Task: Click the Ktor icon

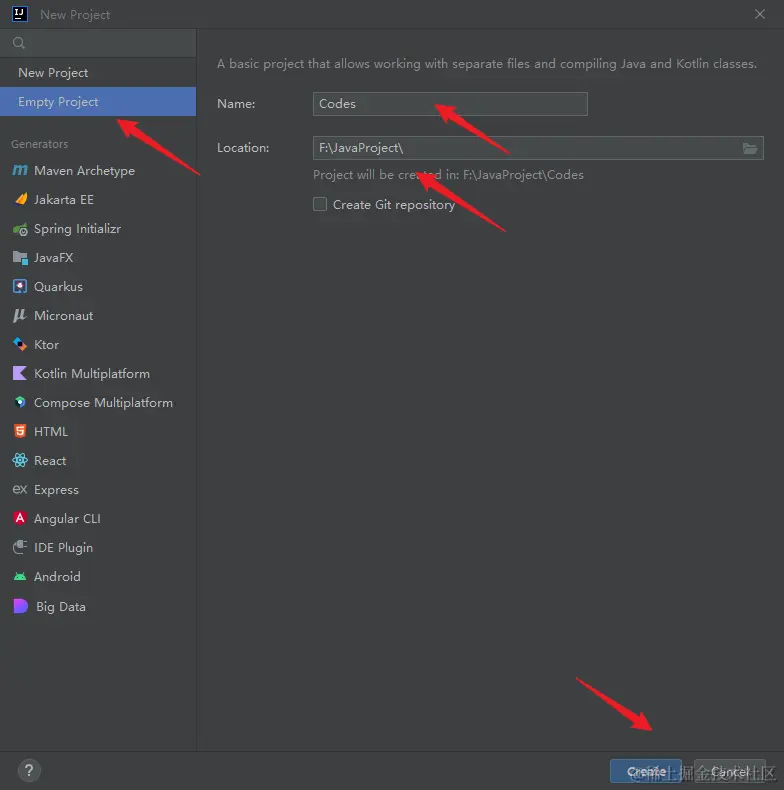Action: coord(20,345)
